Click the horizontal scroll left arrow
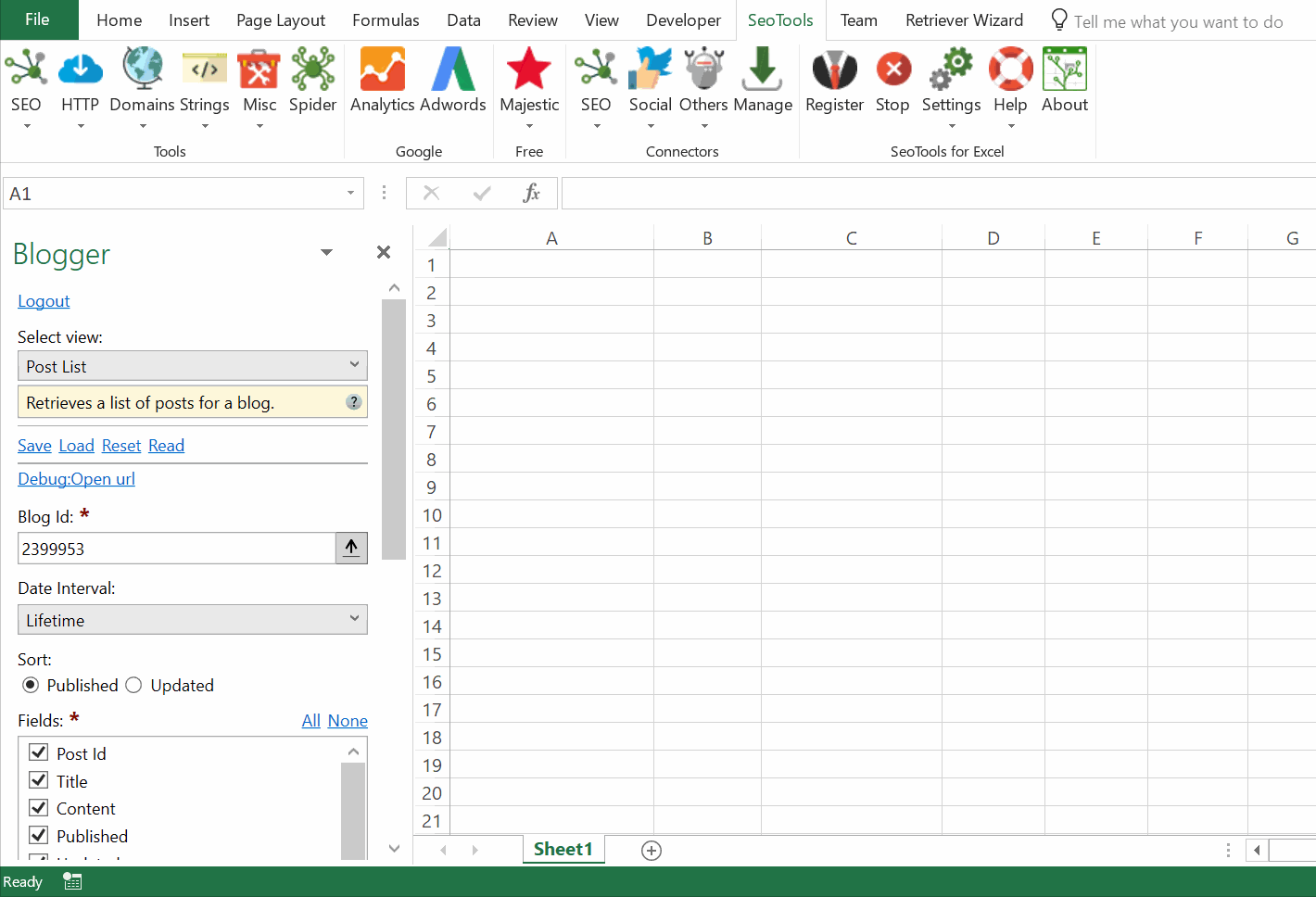 pyautogui.click(x=1258, y=850)
